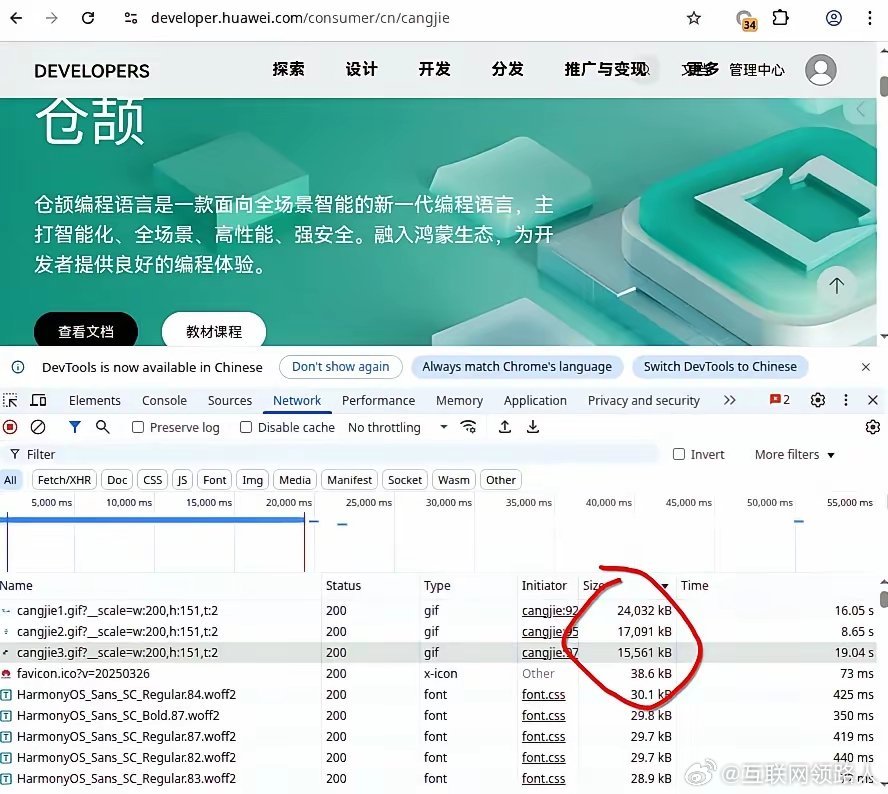Select Fetch/XHR request type filter
The image size is (888, 794).
65,480
